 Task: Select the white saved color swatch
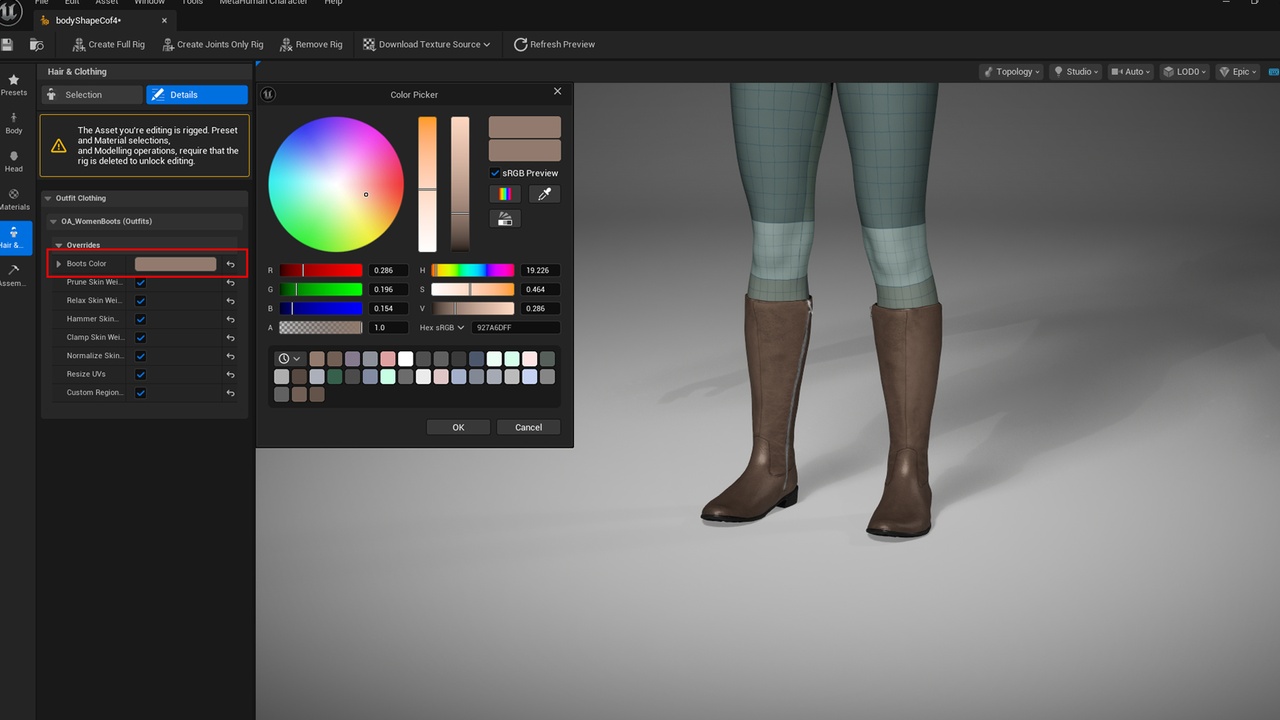click(405, 358)
